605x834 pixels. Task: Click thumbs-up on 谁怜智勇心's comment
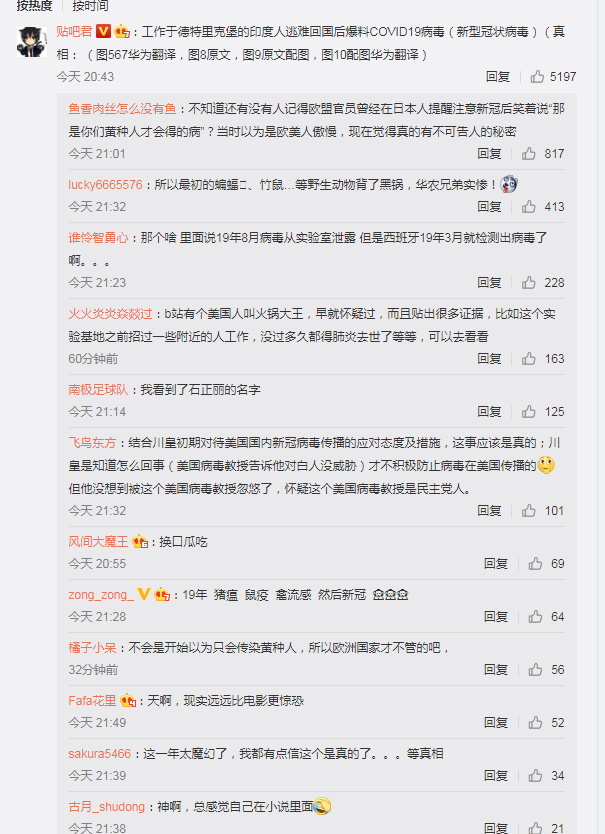528,282
